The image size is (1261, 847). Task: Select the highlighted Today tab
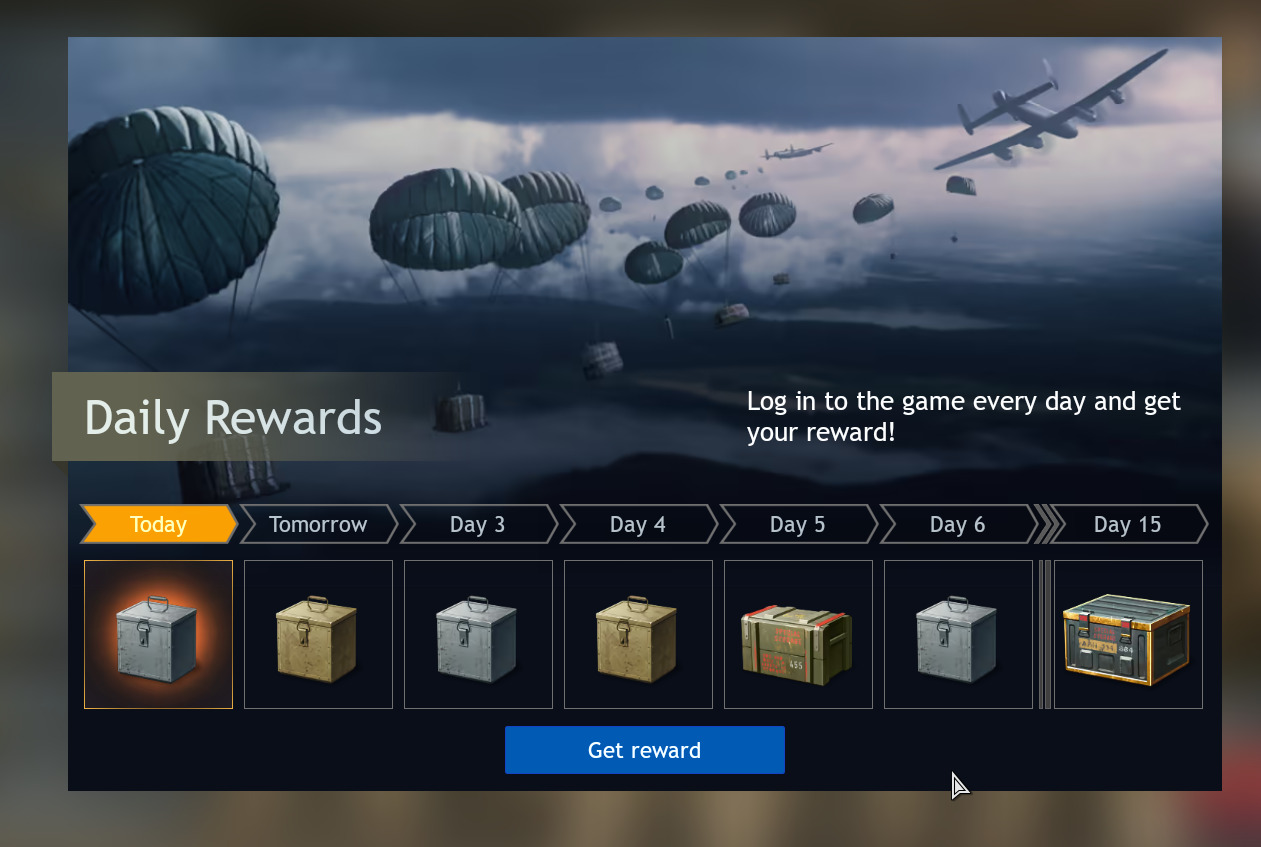click(159, 524)
